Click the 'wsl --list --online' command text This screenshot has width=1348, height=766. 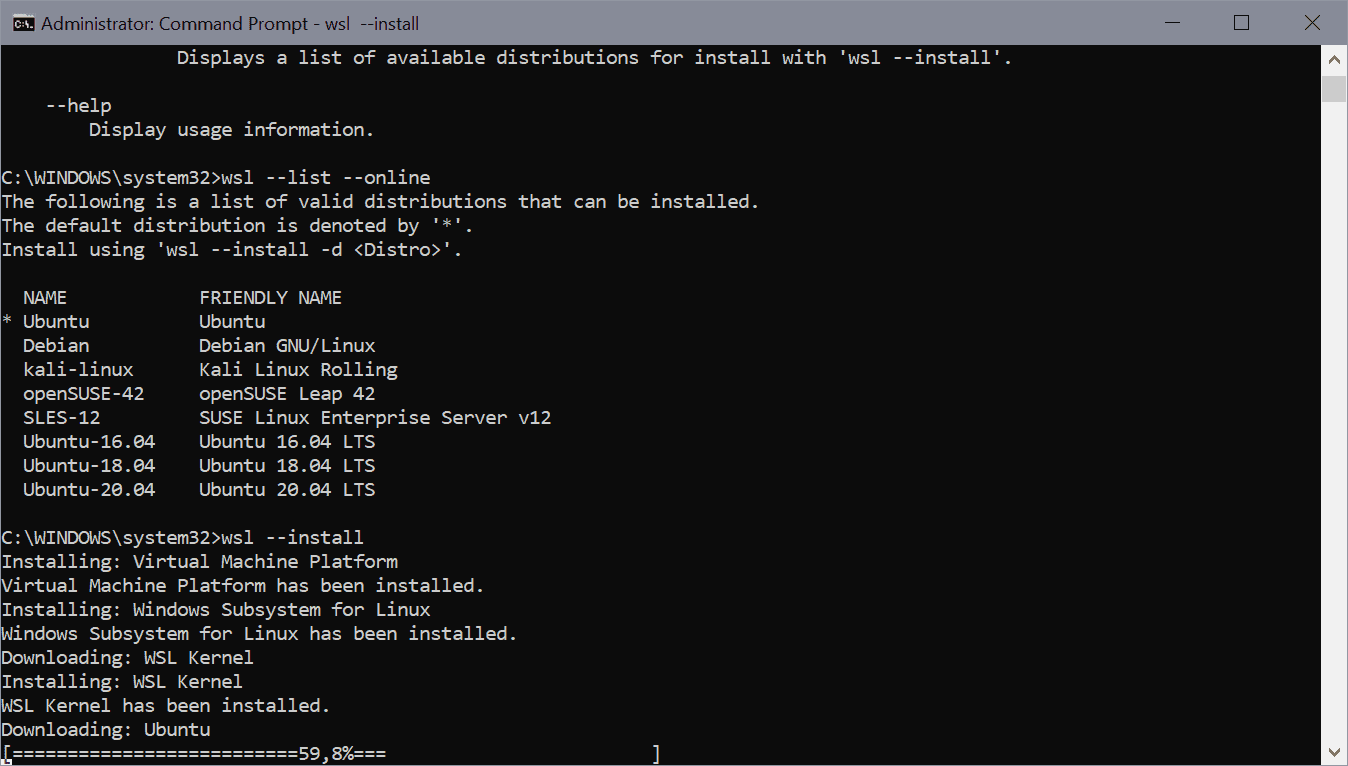[x=325, y=178]
